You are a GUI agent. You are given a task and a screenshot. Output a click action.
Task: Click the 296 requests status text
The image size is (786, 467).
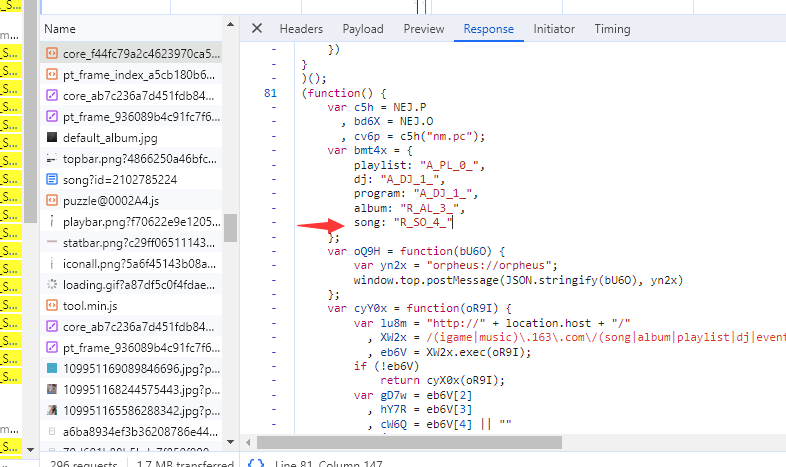tap(83, 463)
